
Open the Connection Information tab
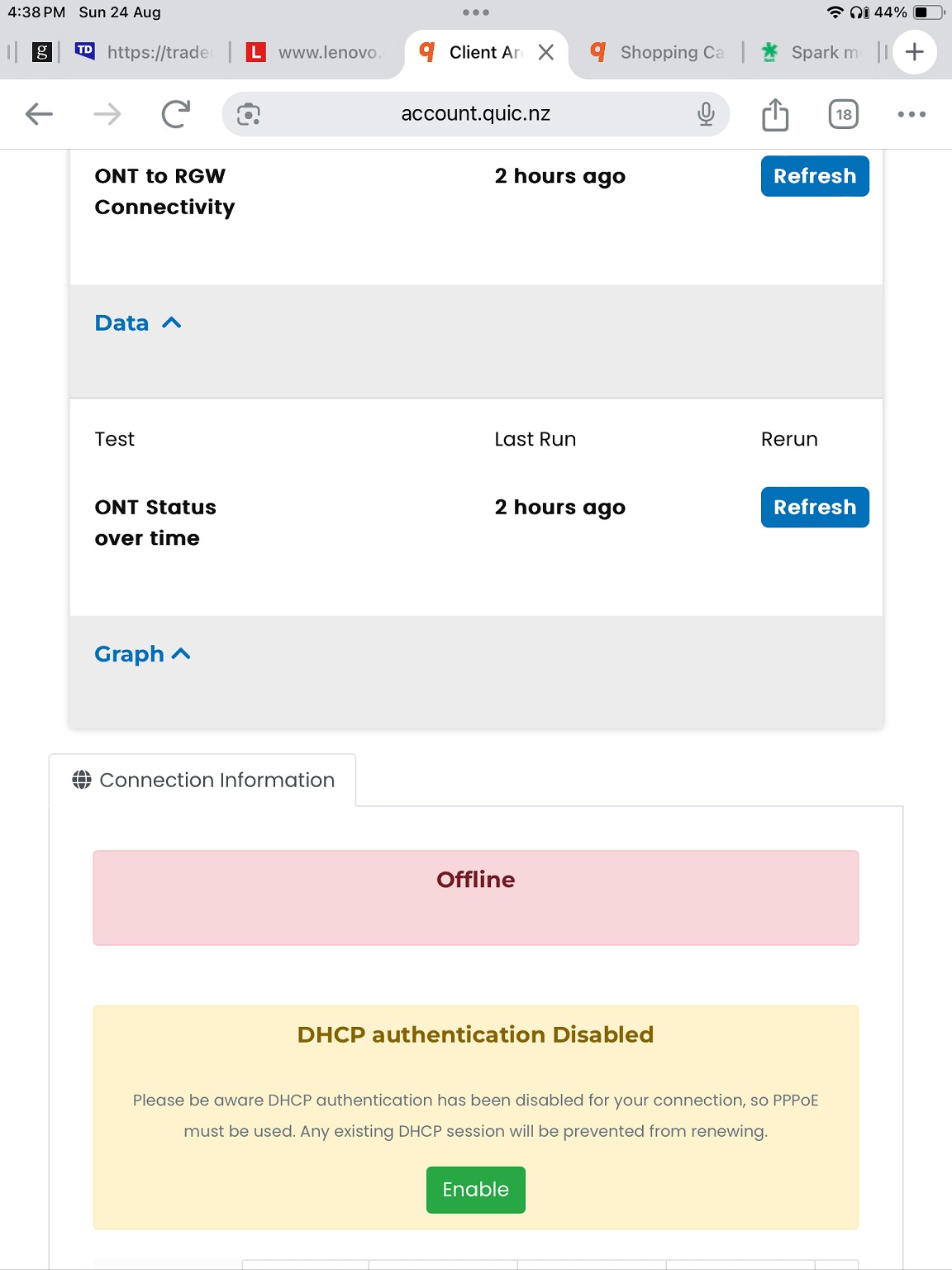(x=203, y=780)
